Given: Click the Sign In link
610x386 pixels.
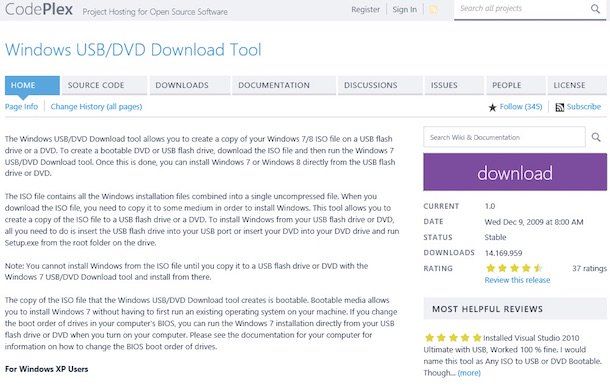Looking at the screenshot, I should [404, 9].
